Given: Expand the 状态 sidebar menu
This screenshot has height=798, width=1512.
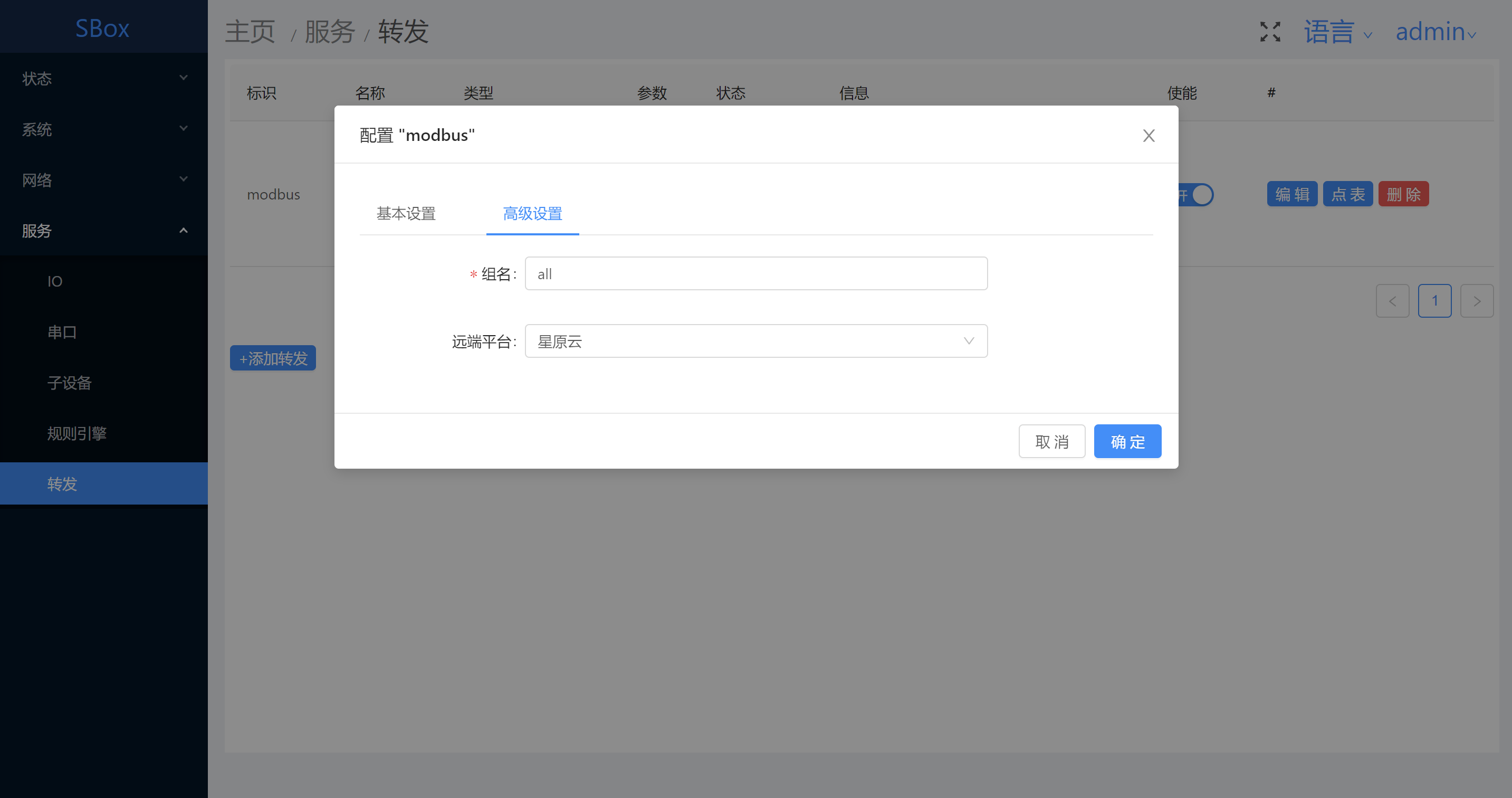Looking at the screenshot, I should tap(103, 78).
